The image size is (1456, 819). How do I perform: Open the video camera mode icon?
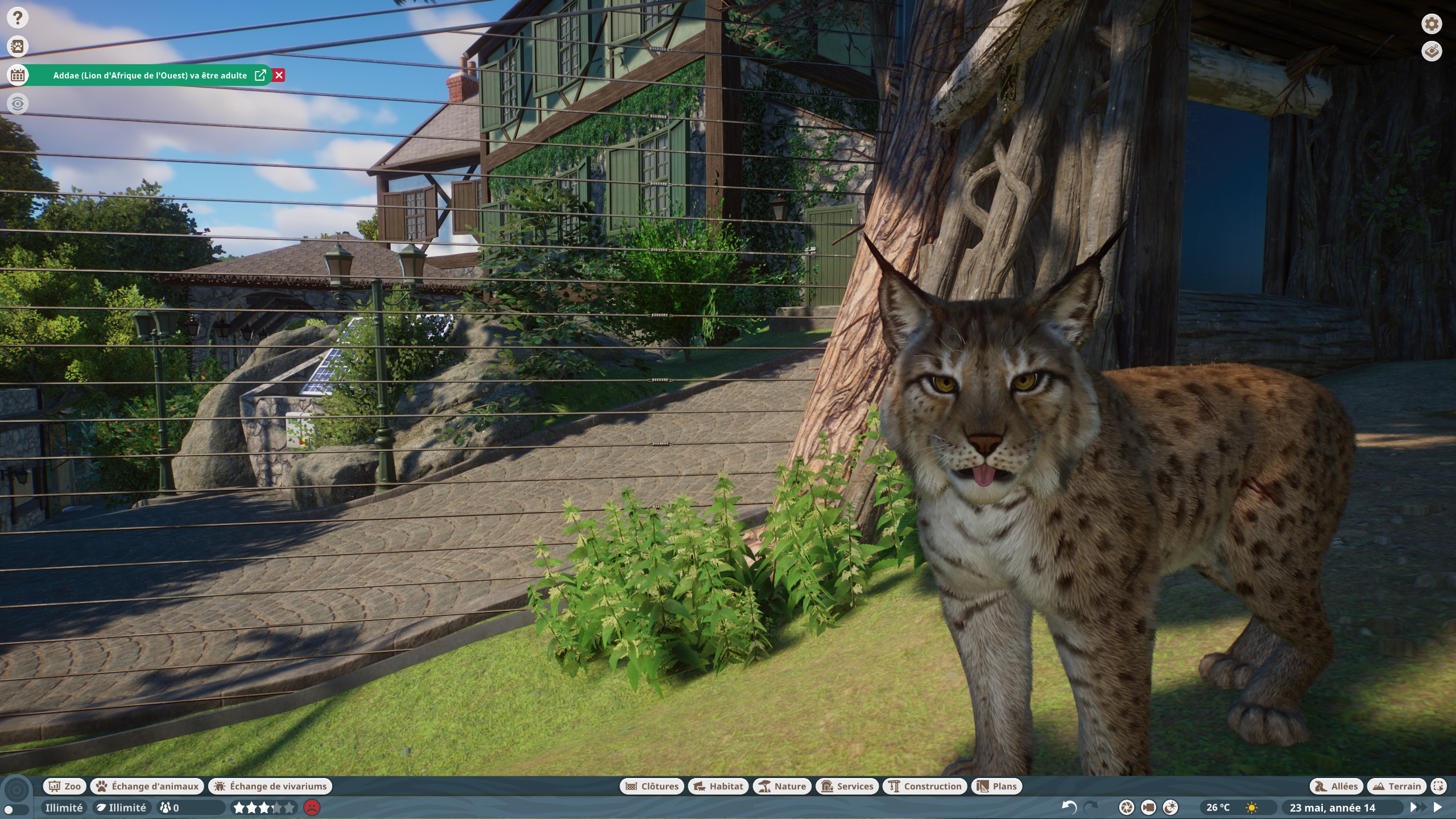[x=1148, y=807]
